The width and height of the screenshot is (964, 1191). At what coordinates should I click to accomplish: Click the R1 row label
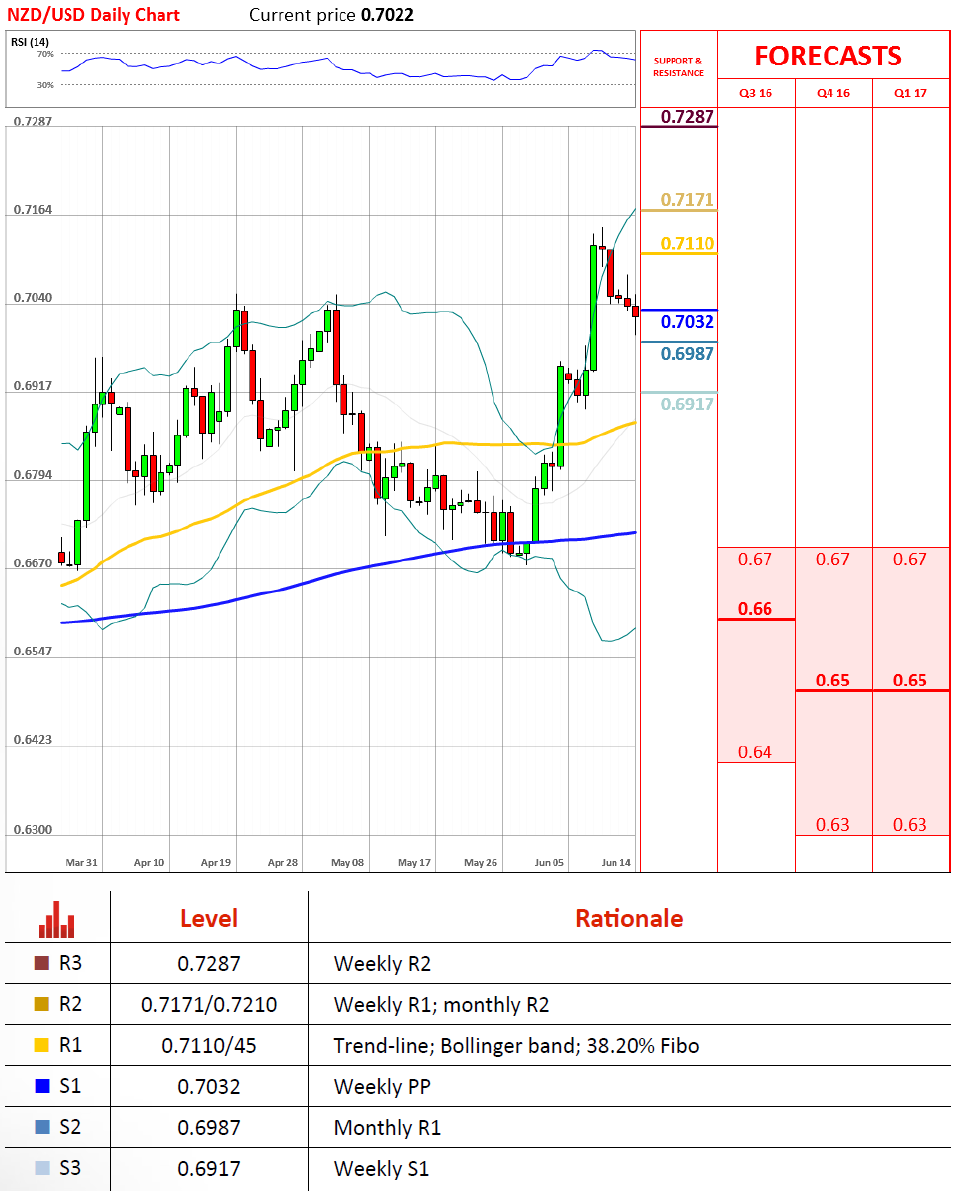70,1045
